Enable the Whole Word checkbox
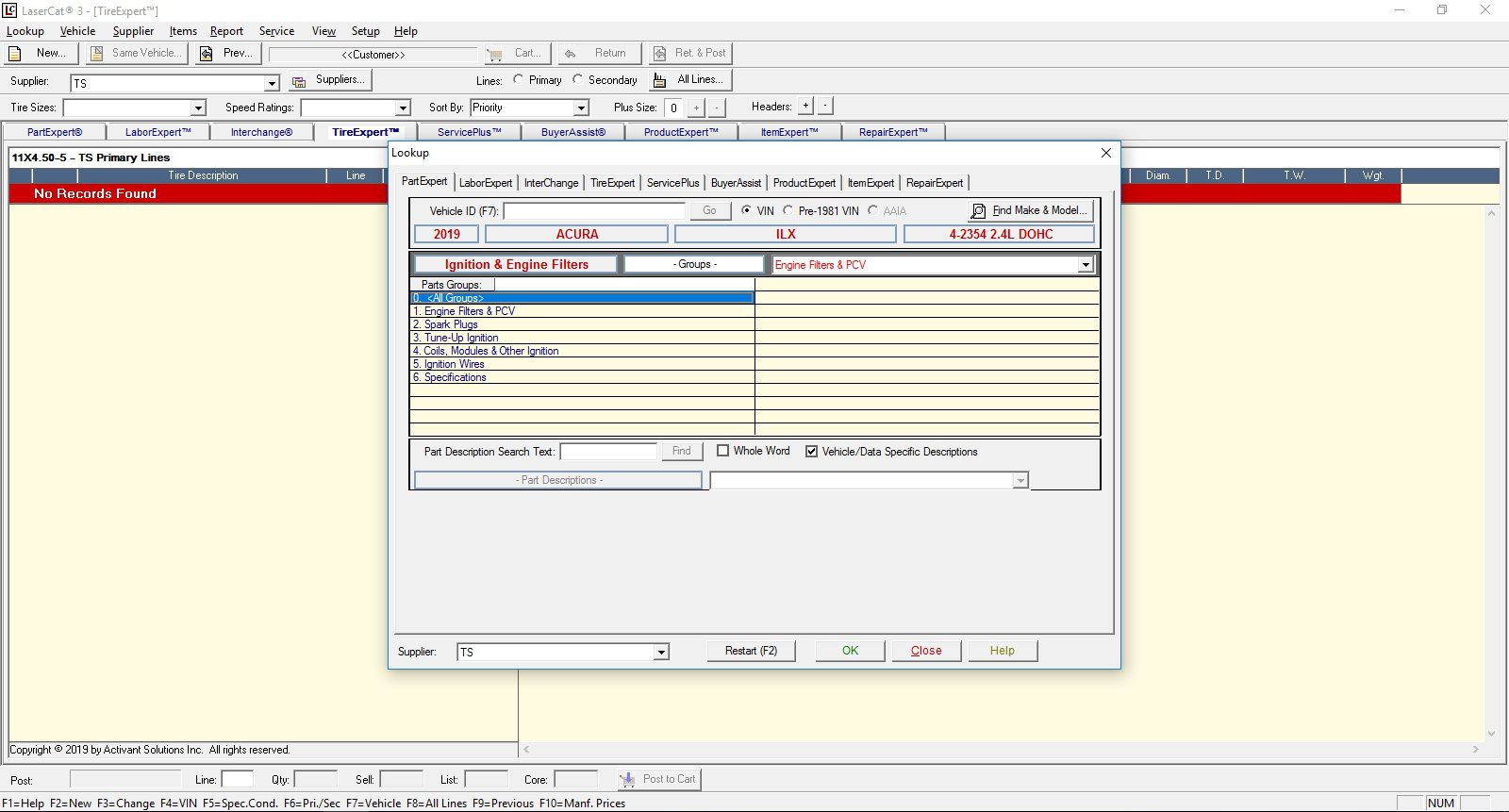 (723, 451)
